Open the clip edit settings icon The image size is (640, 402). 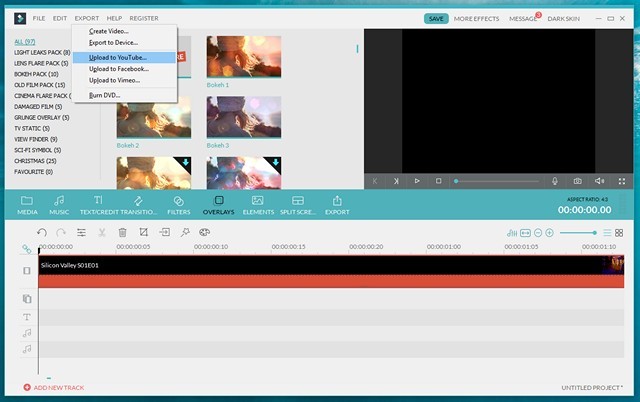pyautogui.click(x=81, y=232)
